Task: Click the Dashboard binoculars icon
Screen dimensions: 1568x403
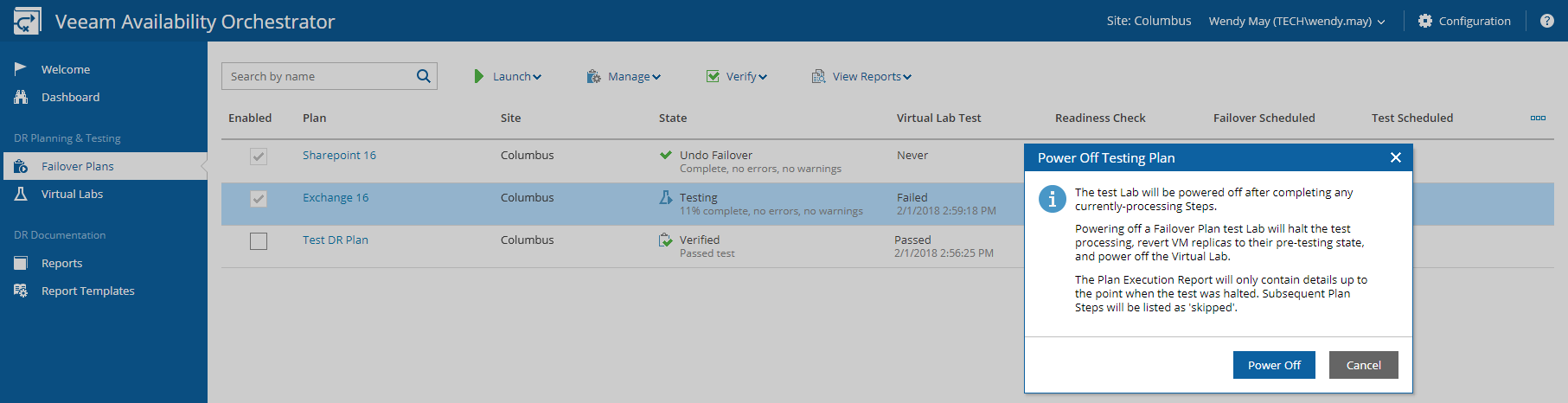Action: pos(21,97)
